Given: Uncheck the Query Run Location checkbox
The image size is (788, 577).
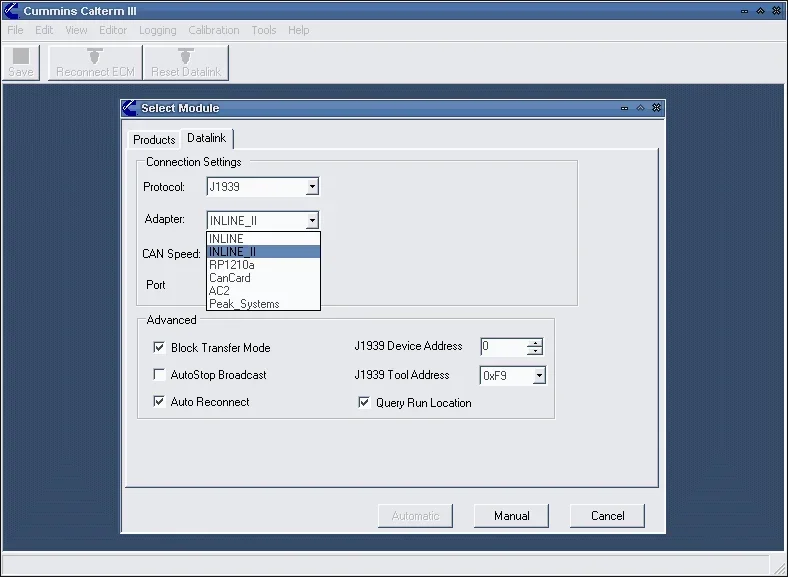Looking at the screenshot, I should pos(364,402).
